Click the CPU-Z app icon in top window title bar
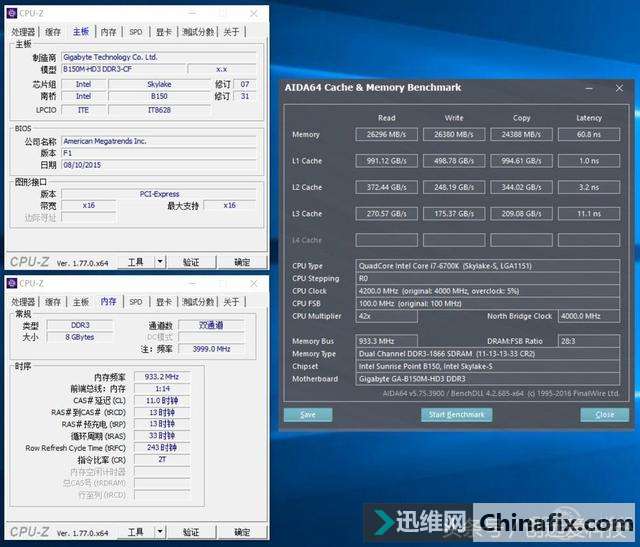This screenshot has height=547, width=640. click(12, 13)
